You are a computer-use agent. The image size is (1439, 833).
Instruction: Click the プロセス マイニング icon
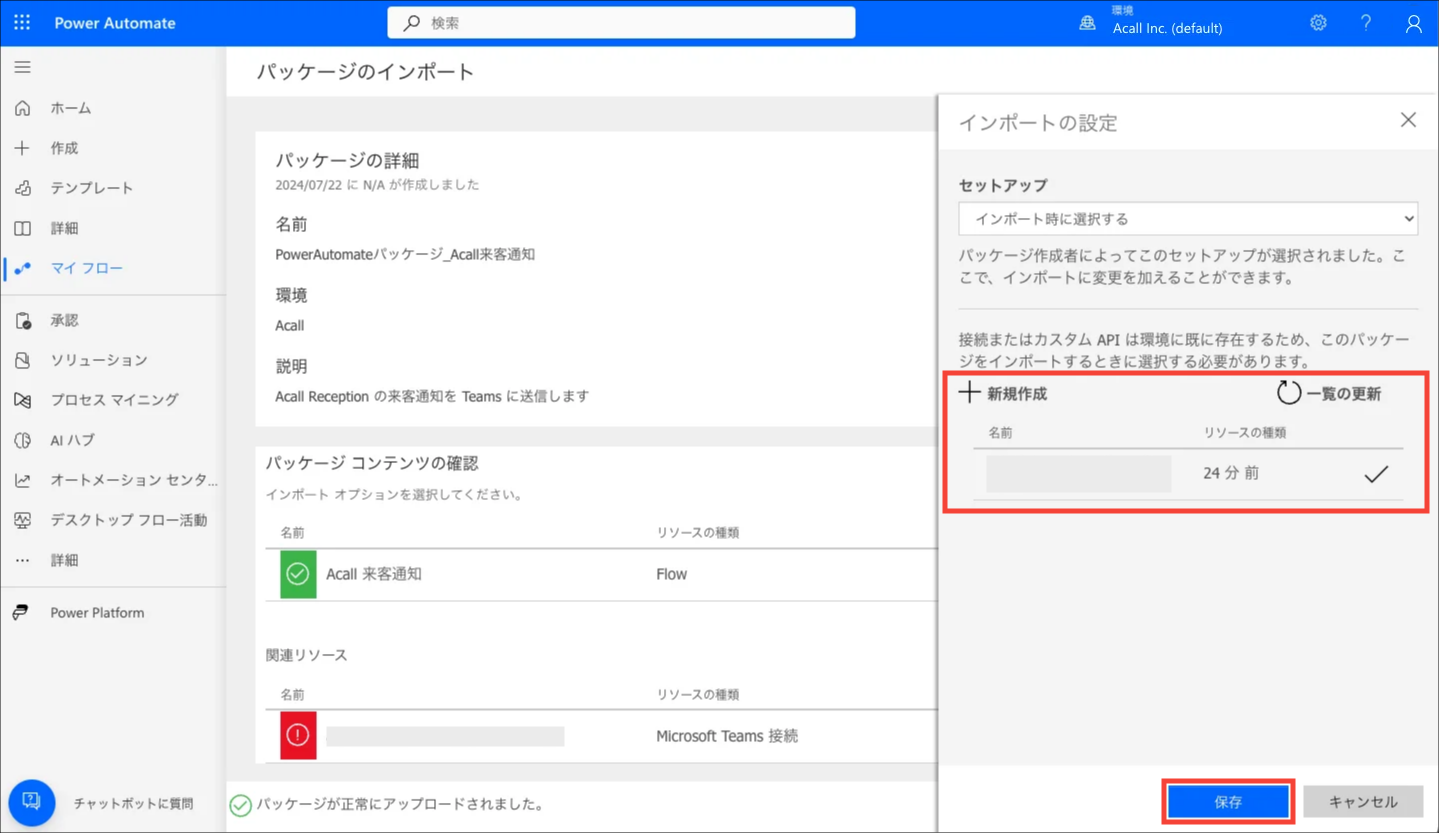click(22, 400)
